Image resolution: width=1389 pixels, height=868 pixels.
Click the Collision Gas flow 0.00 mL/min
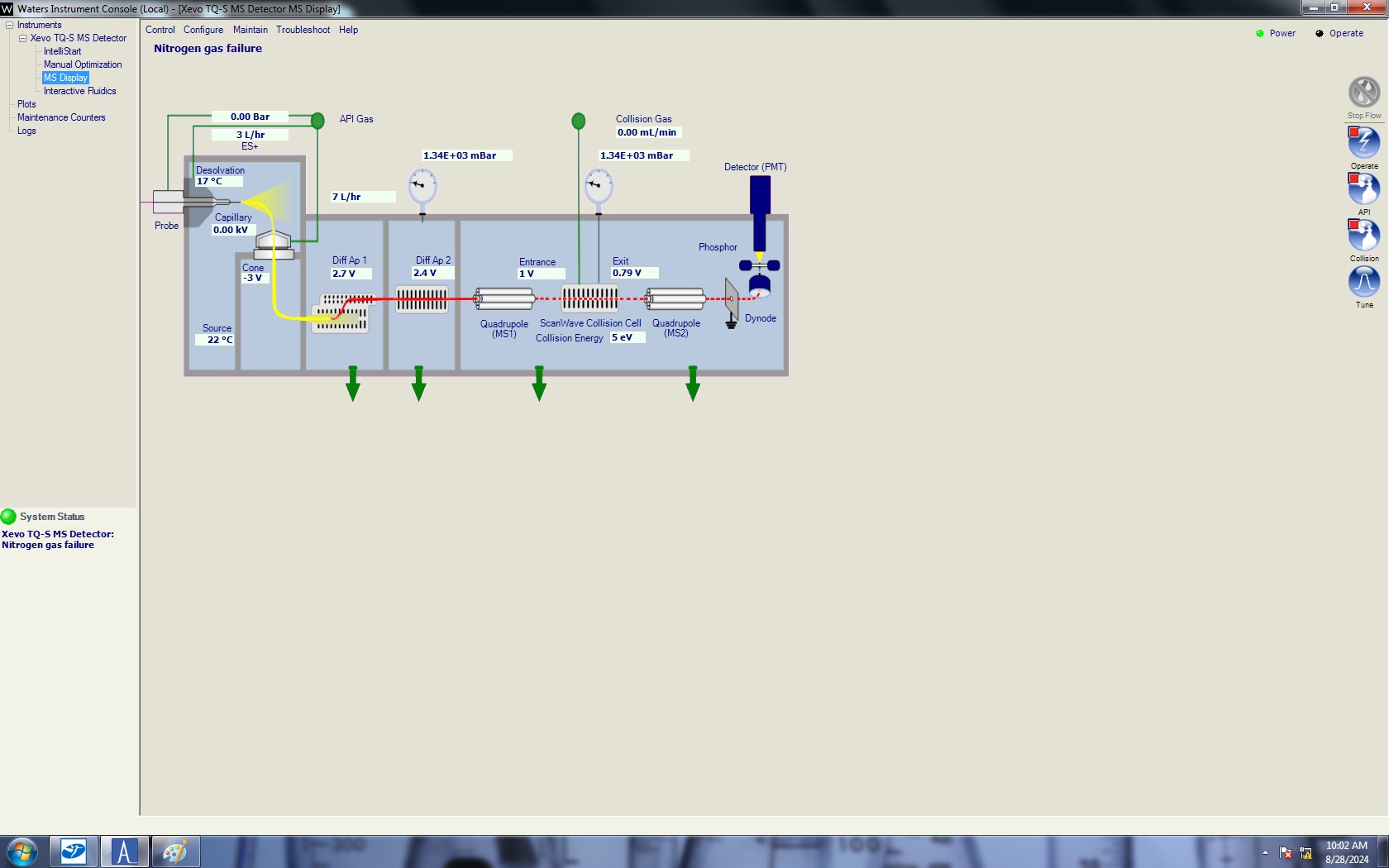[x=649, y=132]
